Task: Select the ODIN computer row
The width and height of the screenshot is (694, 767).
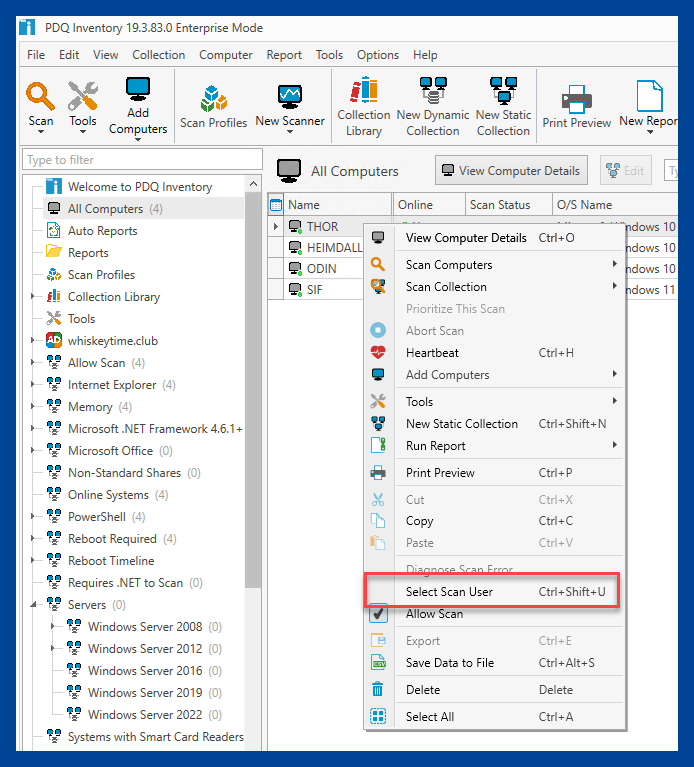Action: point(321,269)
